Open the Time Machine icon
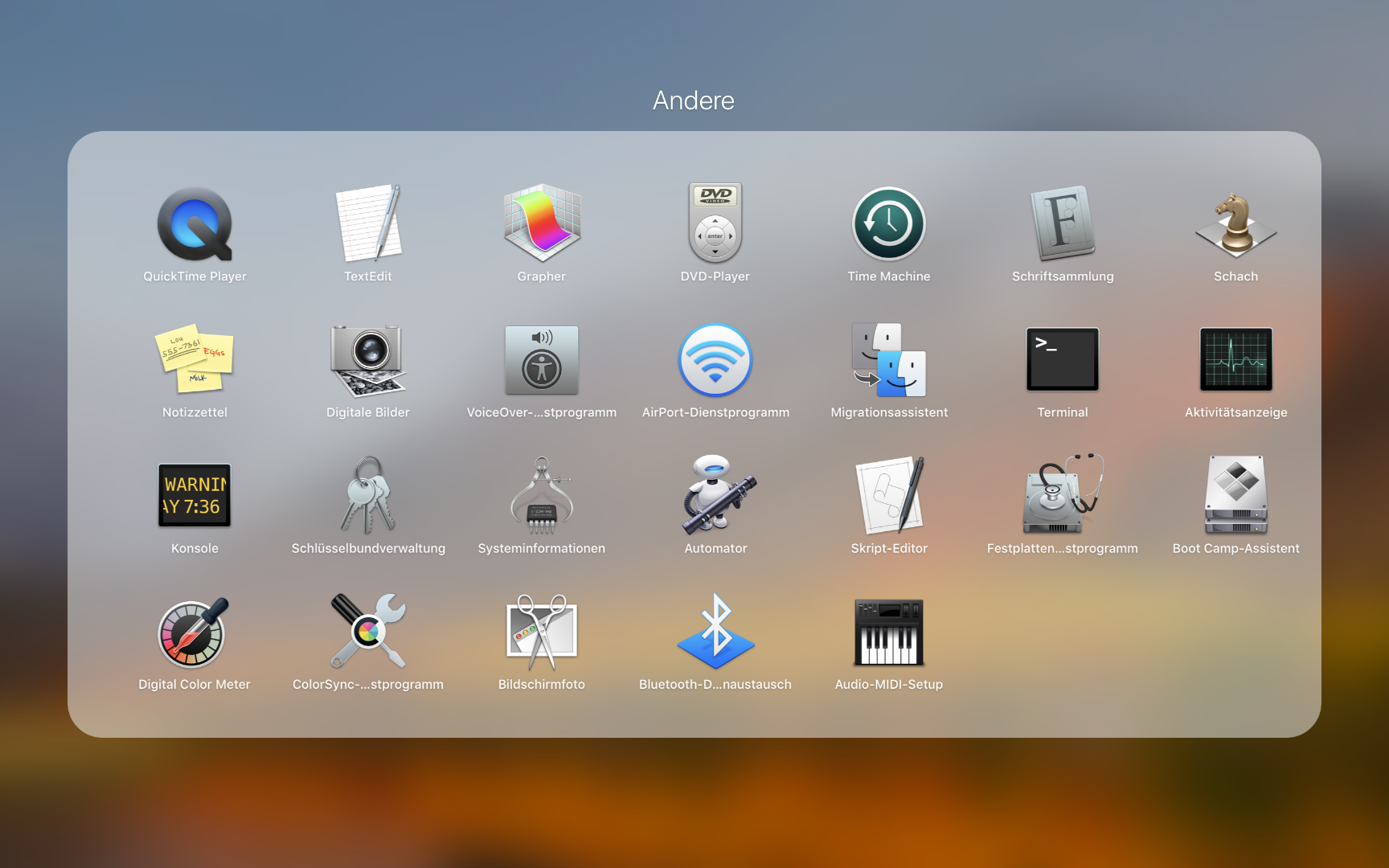 coord(889,224)
